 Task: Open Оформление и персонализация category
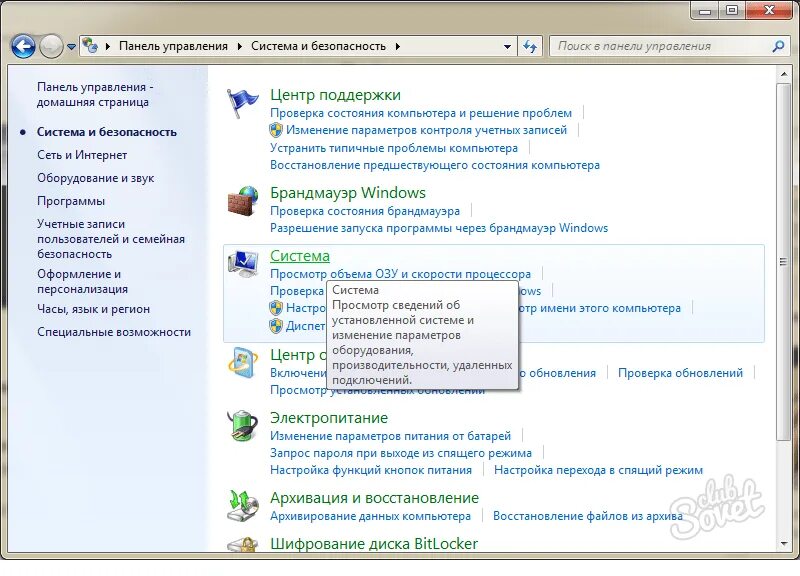[x=82, y=281]
